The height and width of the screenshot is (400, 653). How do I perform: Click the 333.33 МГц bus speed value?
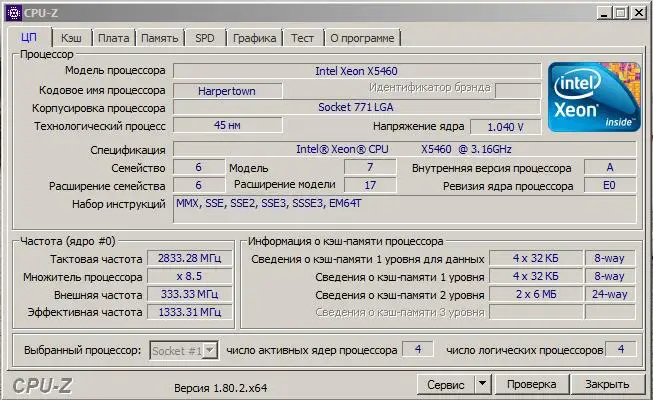click(x=189, y=294)
